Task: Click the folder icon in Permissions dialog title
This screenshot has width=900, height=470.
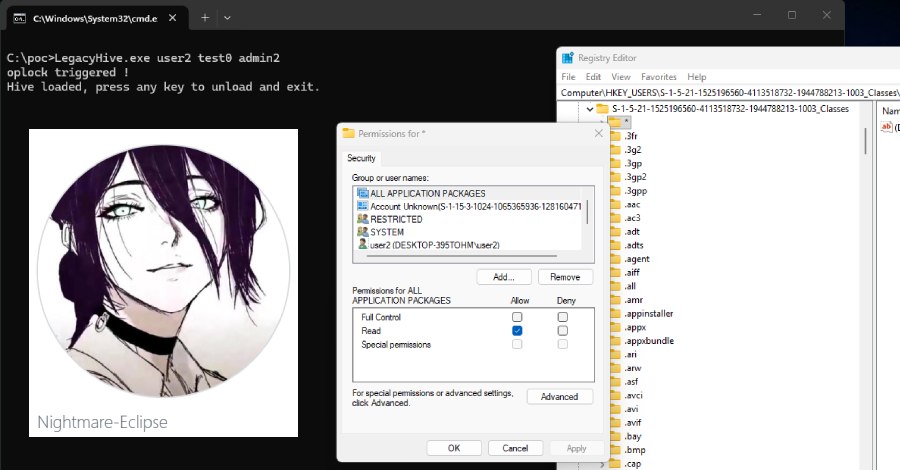Action: click(348, 133)
